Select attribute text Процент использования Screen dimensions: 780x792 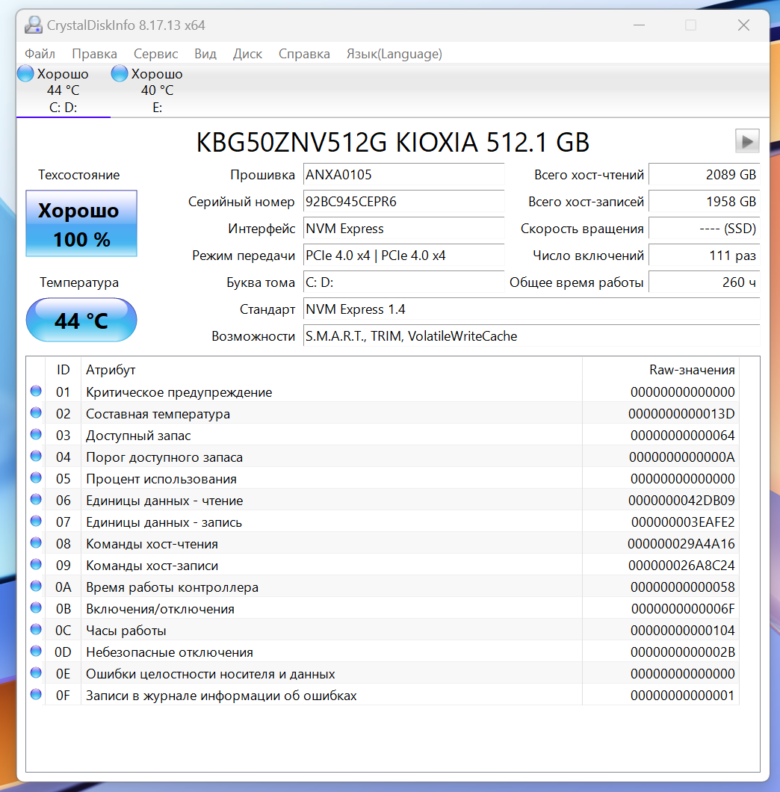[x=161, y=479]
